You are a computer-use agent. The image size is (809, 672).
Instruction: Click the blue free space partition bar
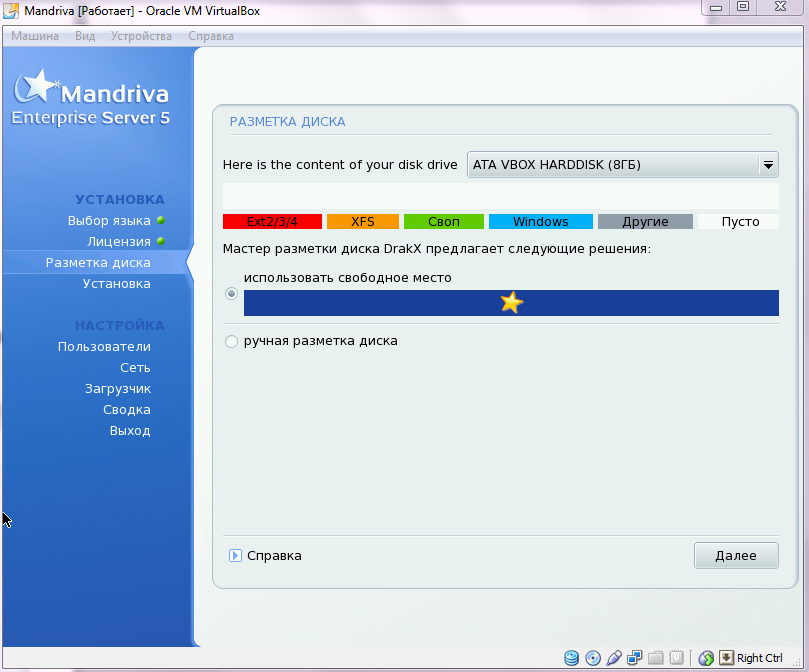coord(511,302)
